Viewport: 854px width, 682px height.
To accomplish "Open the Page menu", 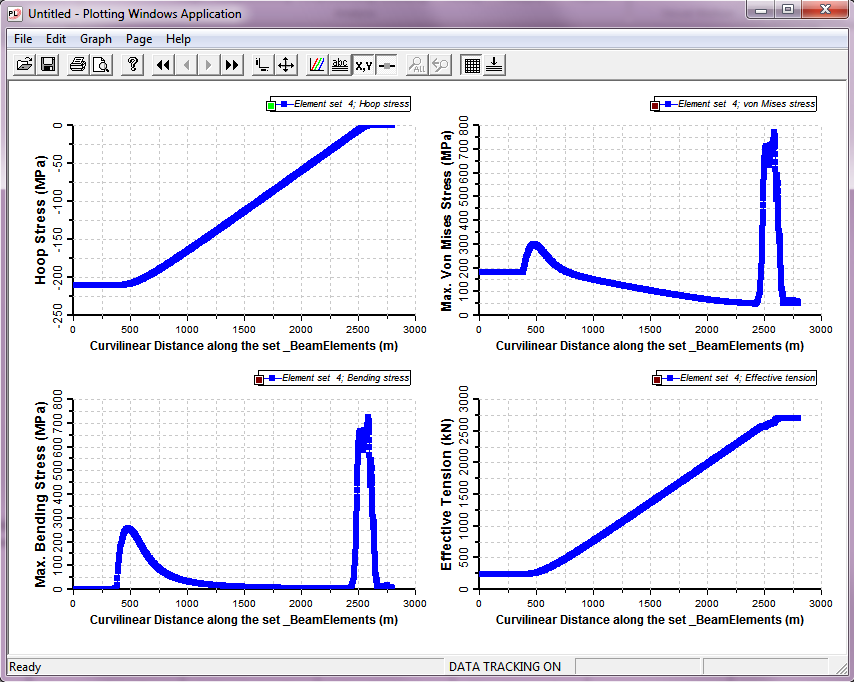I will 139,39.
